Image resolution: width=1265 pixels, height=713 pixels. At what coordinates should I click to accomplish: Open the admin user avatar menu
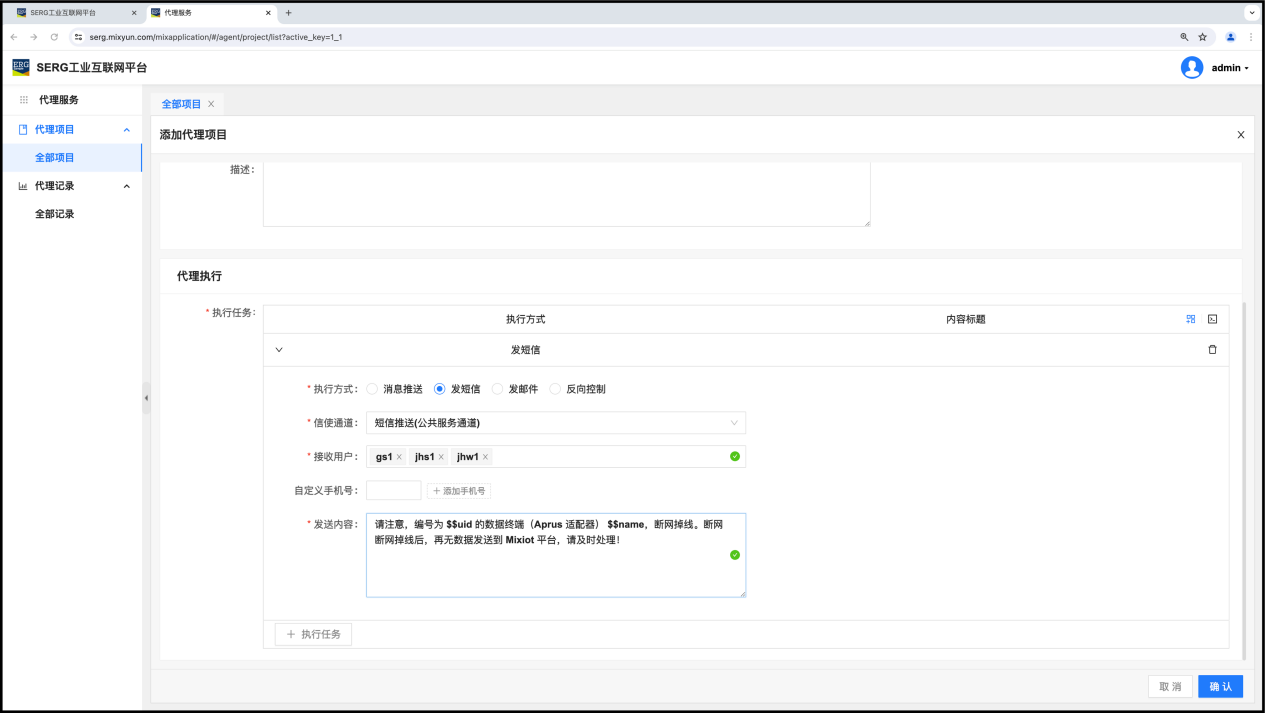1192,68
